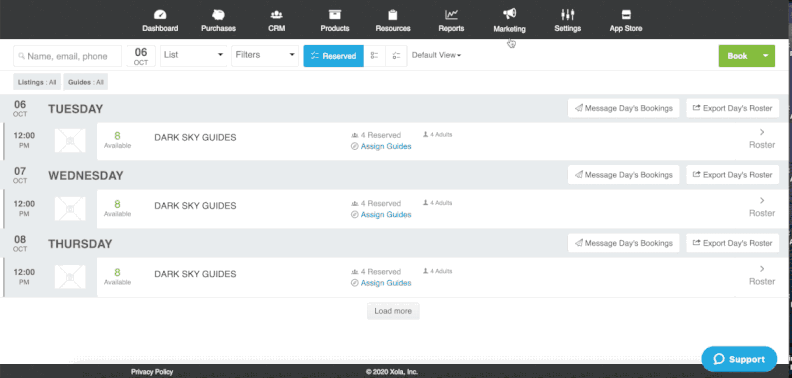Image resolution: width=792 pixels, height=378 pixels.
Task: Click Wednesday's Dark Sky Guides thumbnail
Action: [70, 209]
